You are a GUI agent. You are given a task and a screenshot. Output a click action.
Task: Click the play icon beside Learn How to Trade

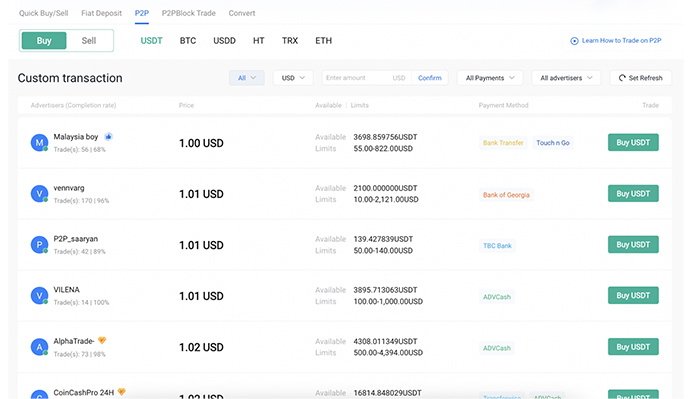pyautogui.click(x=574, y=41)
